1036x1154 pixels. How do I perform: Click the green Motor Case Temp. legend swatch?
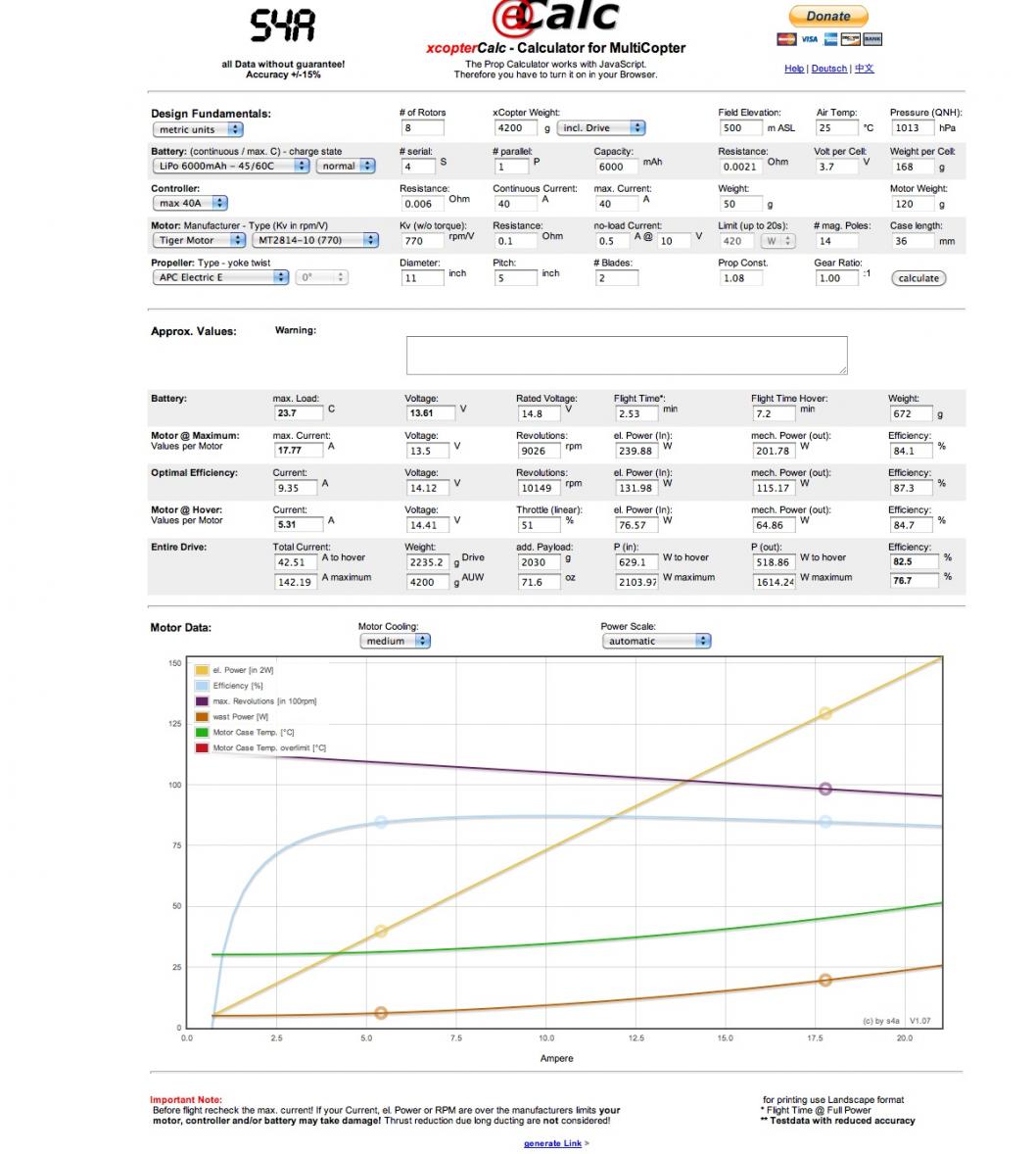pos(202,733)
